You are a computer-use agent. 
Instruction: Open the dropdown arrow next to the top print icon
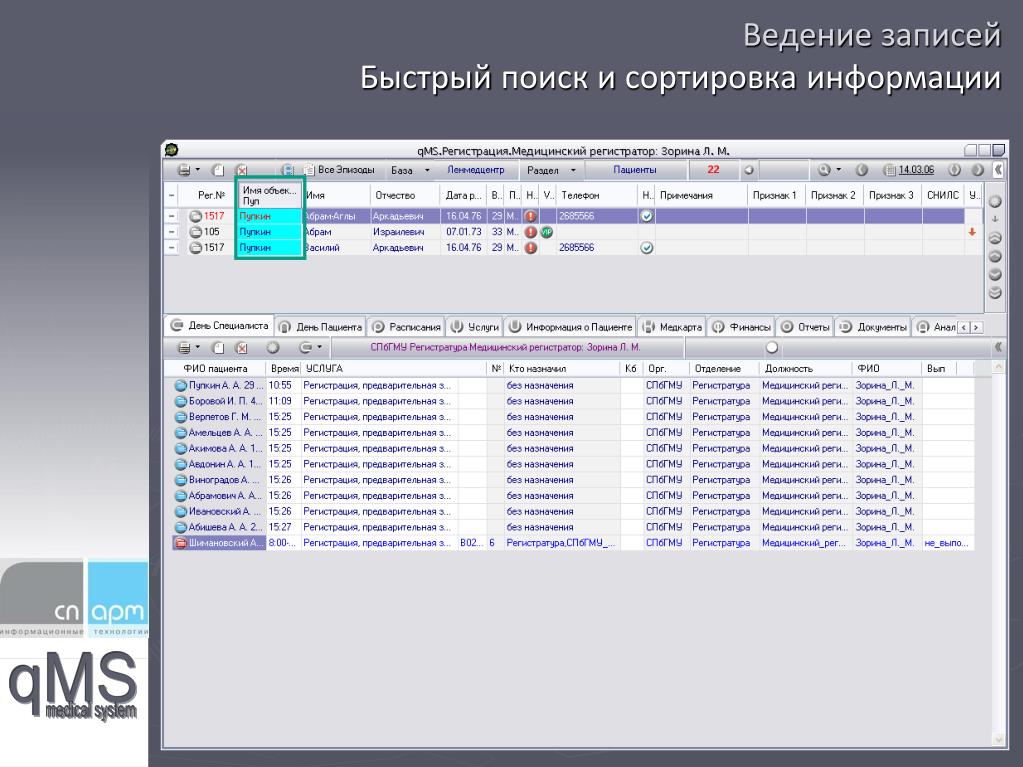198,170
